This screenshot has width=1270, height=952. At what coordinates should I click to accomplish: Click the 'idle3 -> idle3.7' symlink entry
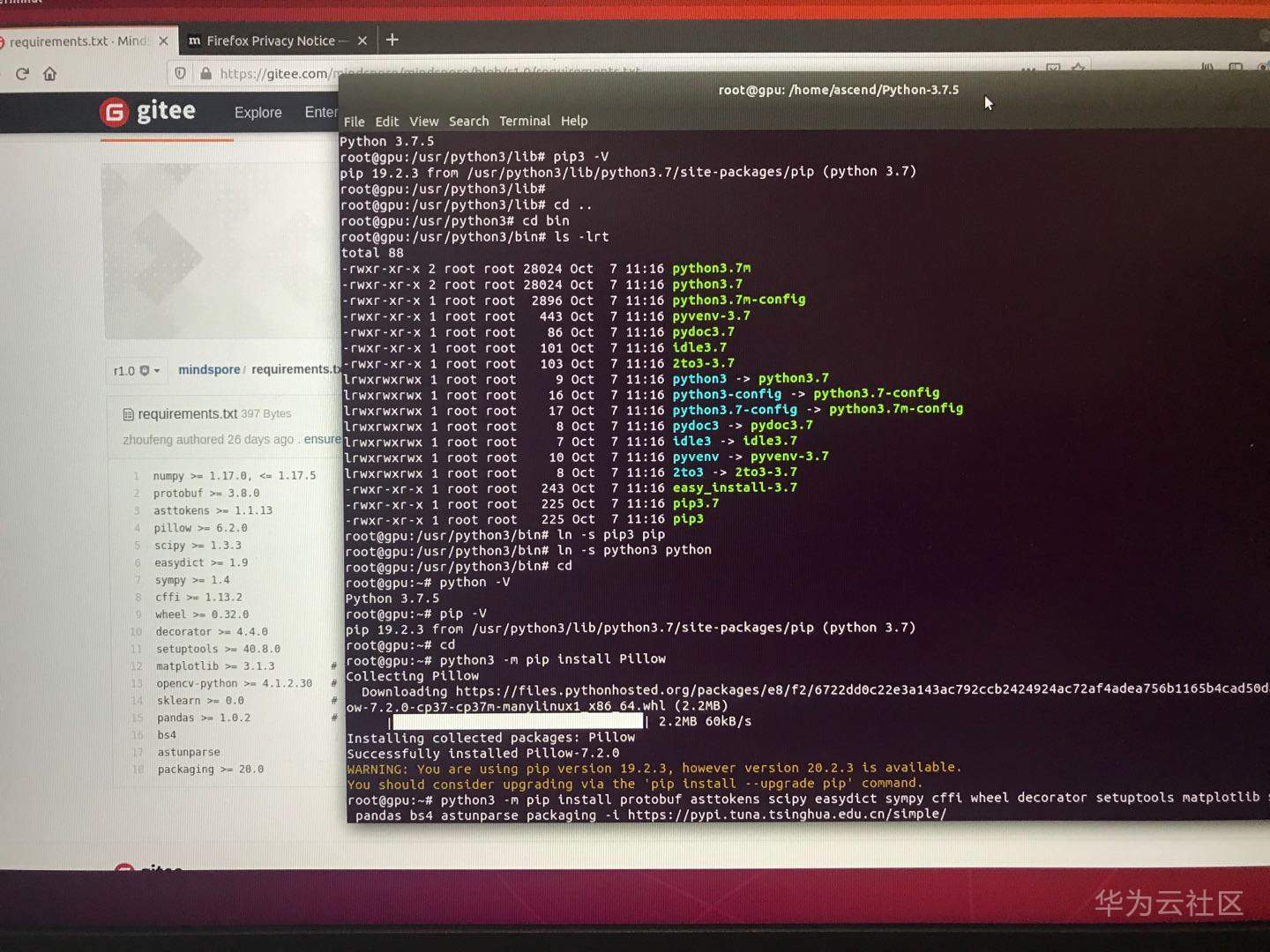[x=736, y=441]
